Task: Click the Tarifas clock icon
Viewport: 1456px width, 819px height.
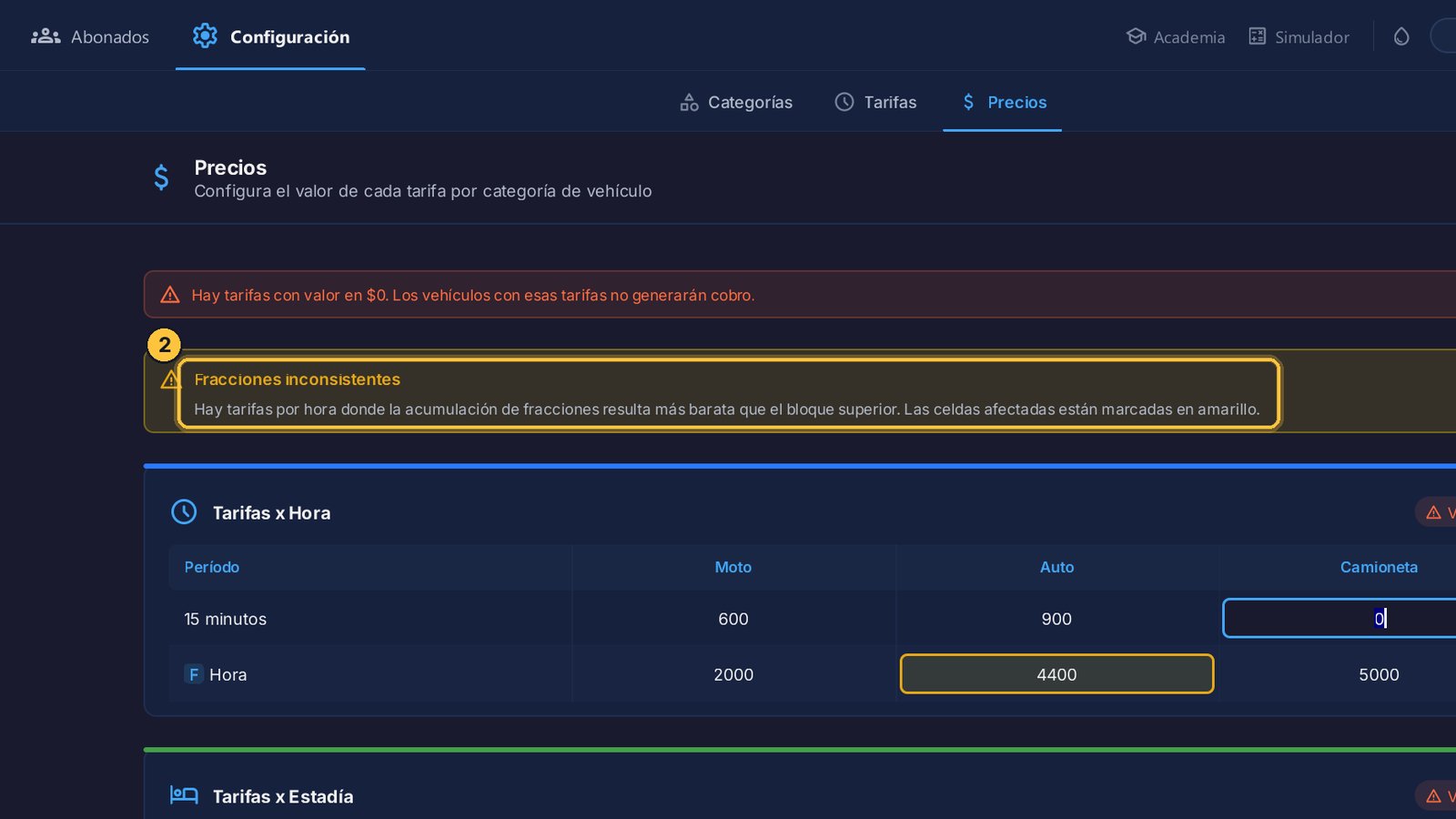Action: [844, 102]
